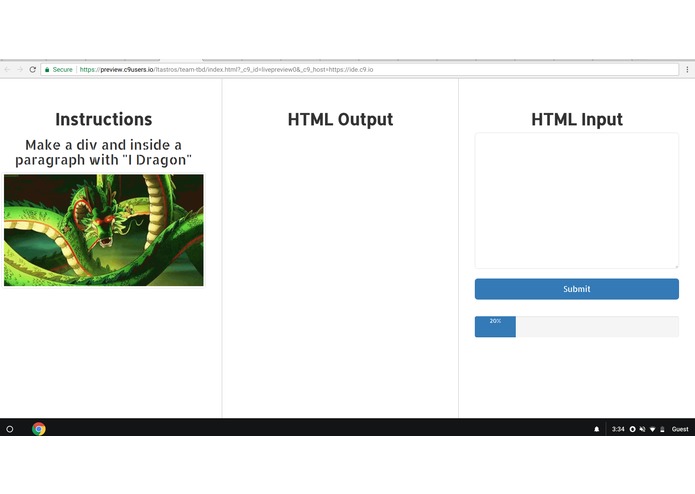Open the launcher circle in taskbar
Image resolution: width=695 pixels, height=494 pixels.
click(x=10, y=429)
